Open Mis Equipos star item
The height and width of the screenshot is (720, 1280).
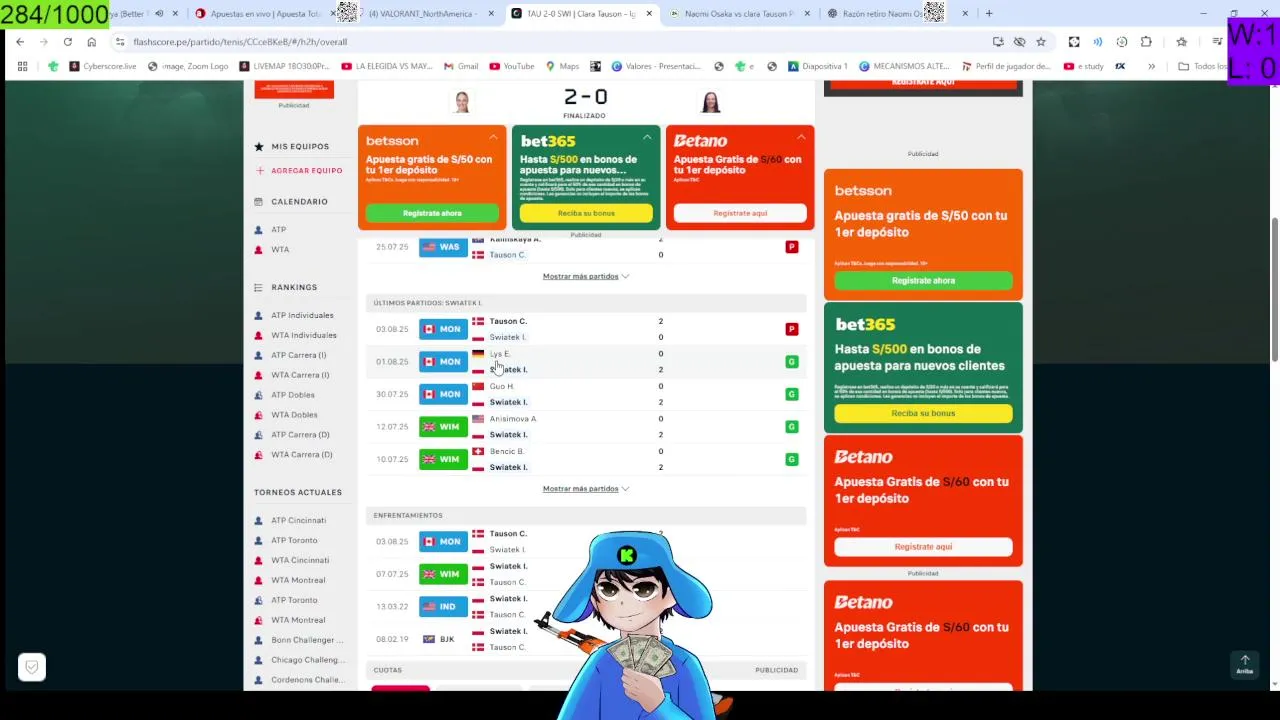(x=292, y=146)
